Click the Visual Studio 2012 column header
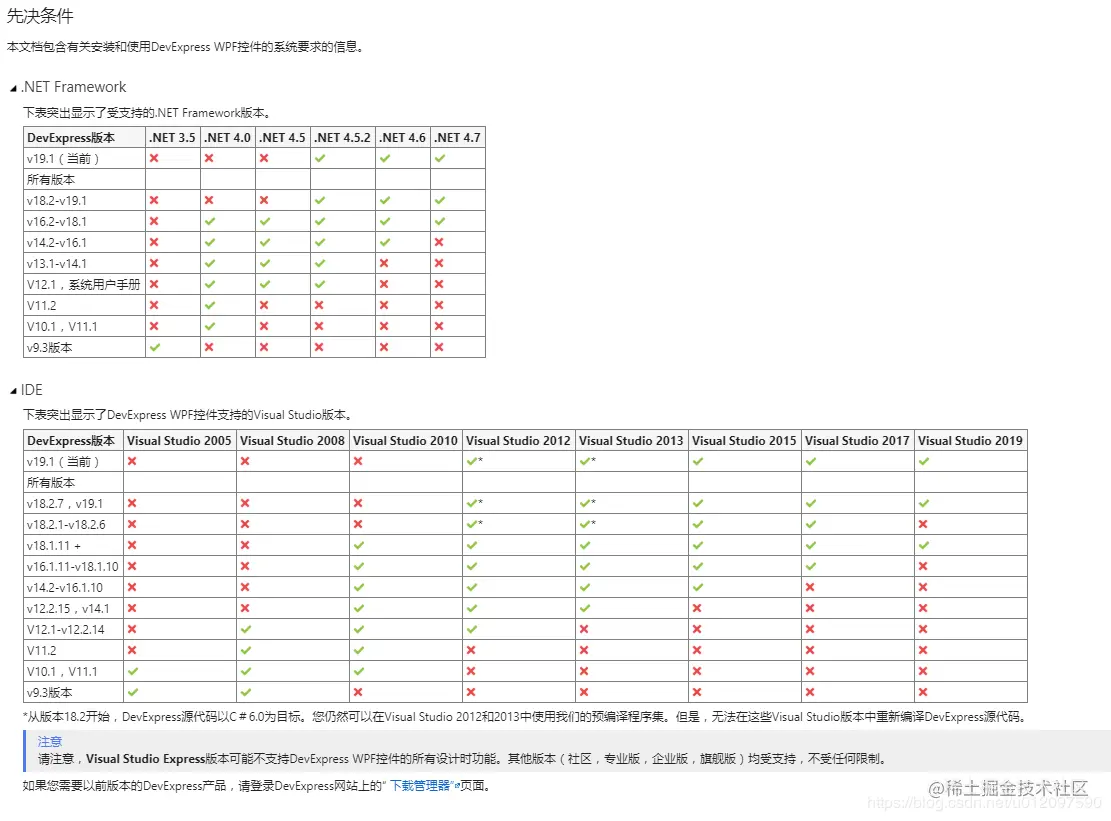 pyautogui.click(x=518, y=441)
